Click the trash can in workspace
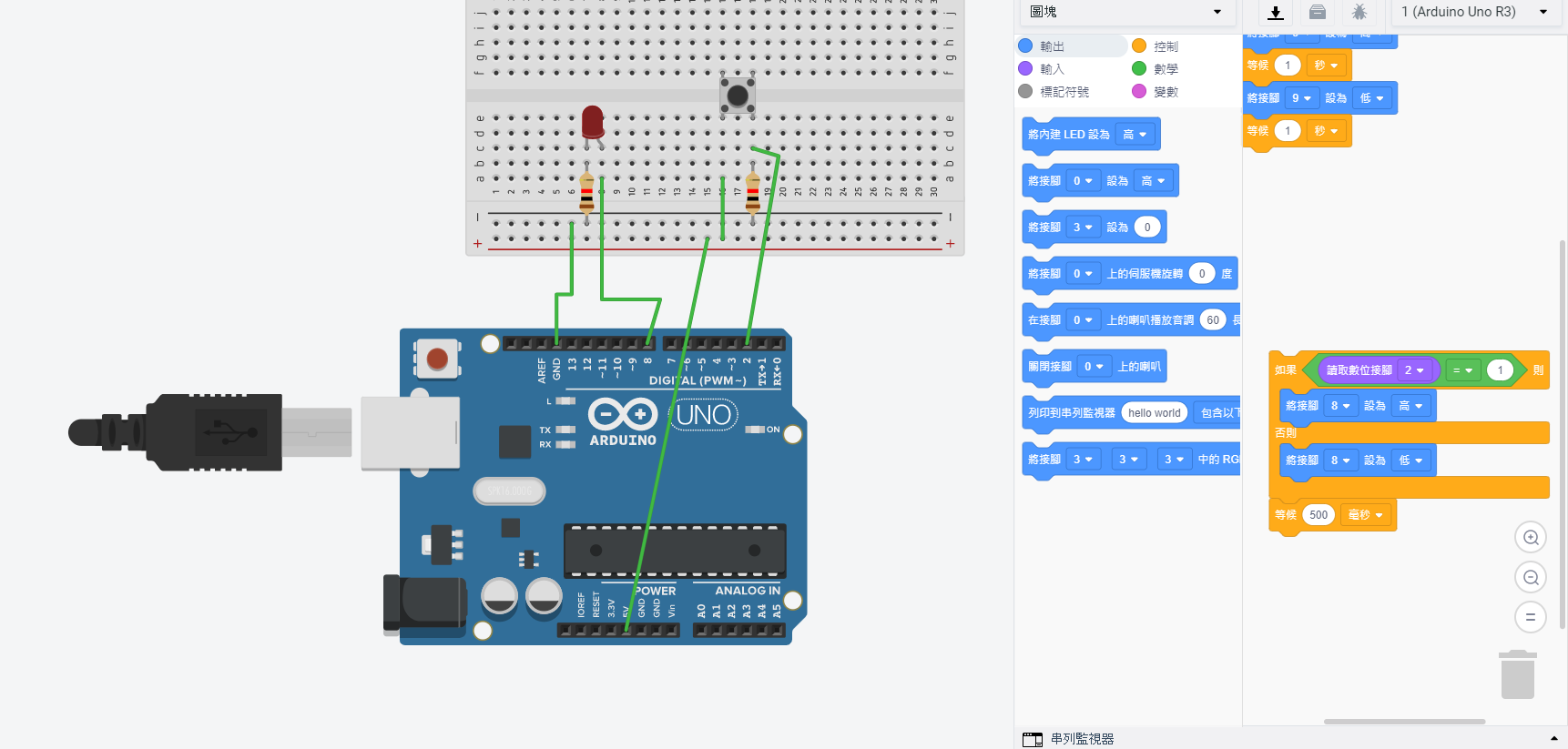 [x=1517, y=674]
